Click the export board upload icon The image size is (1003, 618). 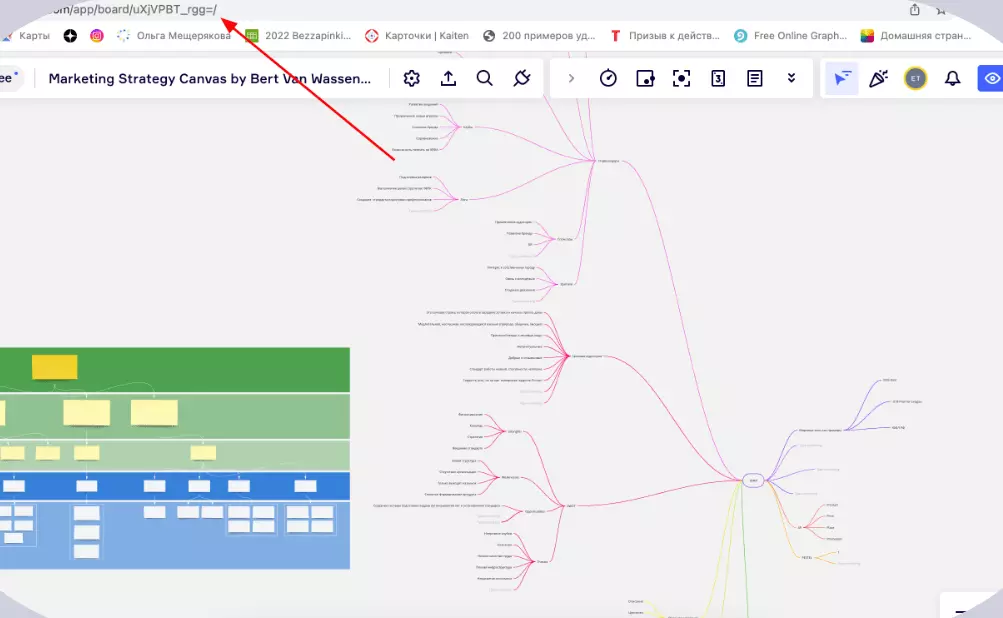[x=448, y=79]
